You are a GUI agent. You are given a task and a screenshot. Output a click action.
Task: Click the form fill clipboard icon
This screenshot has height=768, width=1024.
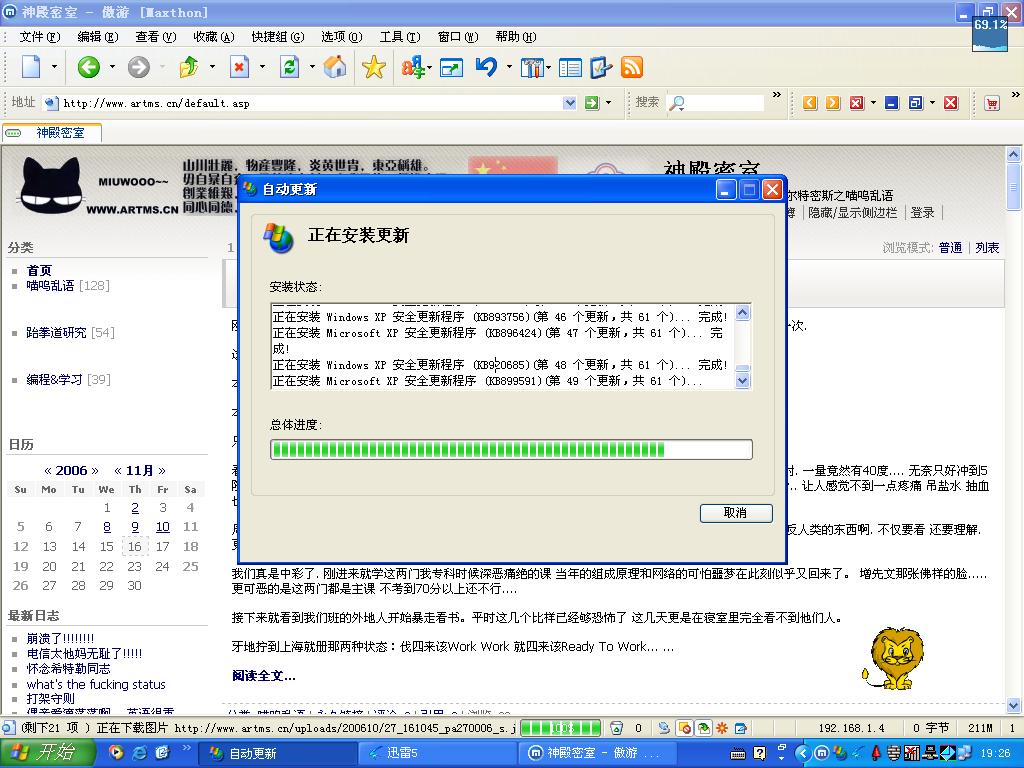tap(601, 67)
